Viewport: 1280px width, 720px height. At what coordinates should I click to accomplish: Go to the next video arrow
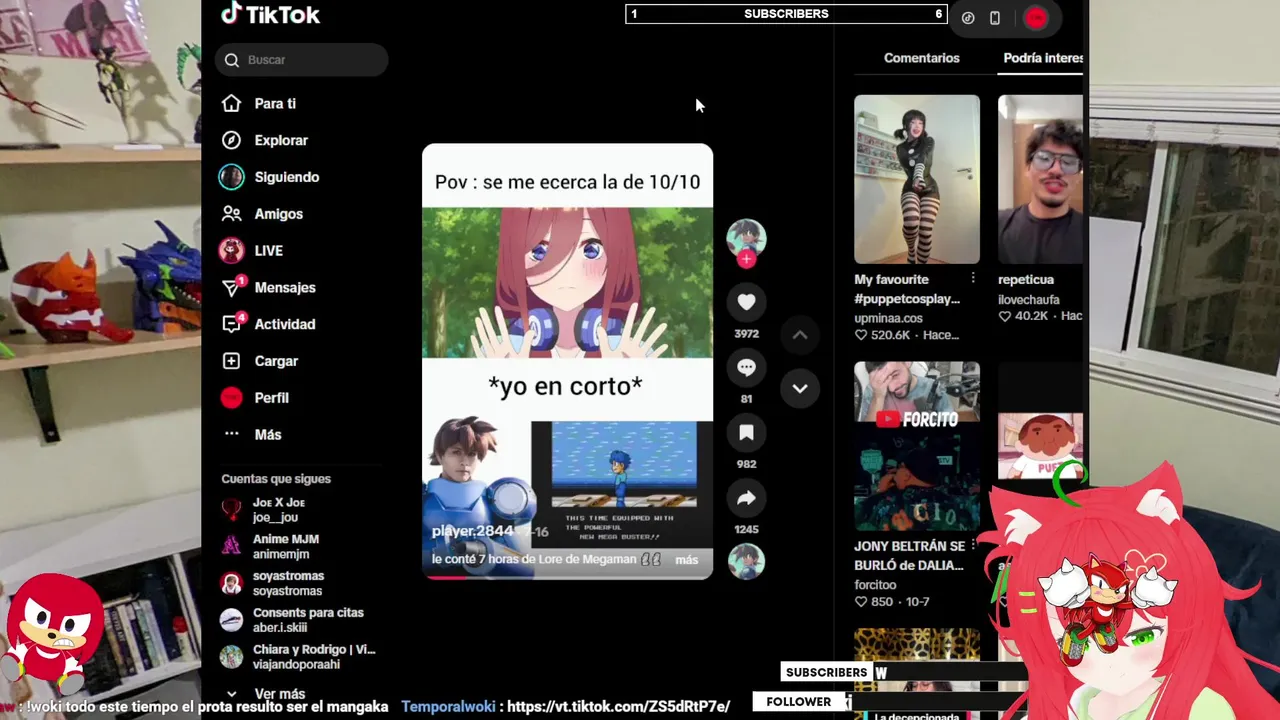(800, 388)
